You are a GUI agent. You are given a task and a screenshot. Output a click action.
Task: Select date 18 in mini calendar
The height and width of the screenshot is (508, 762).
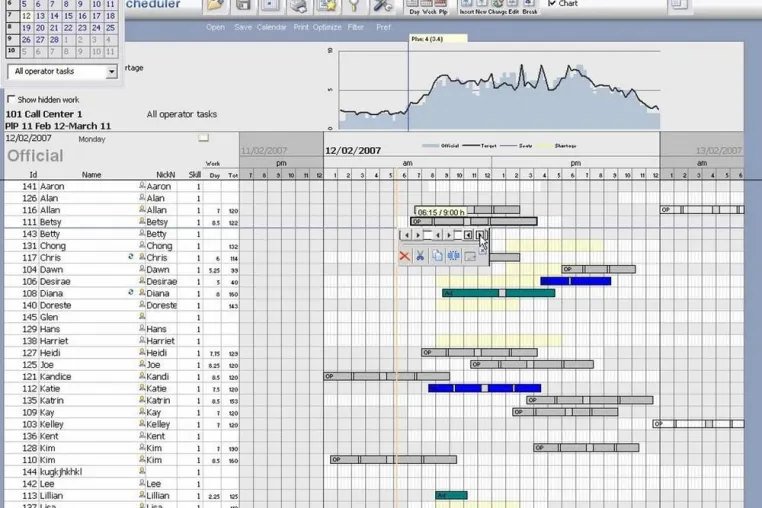110,16
